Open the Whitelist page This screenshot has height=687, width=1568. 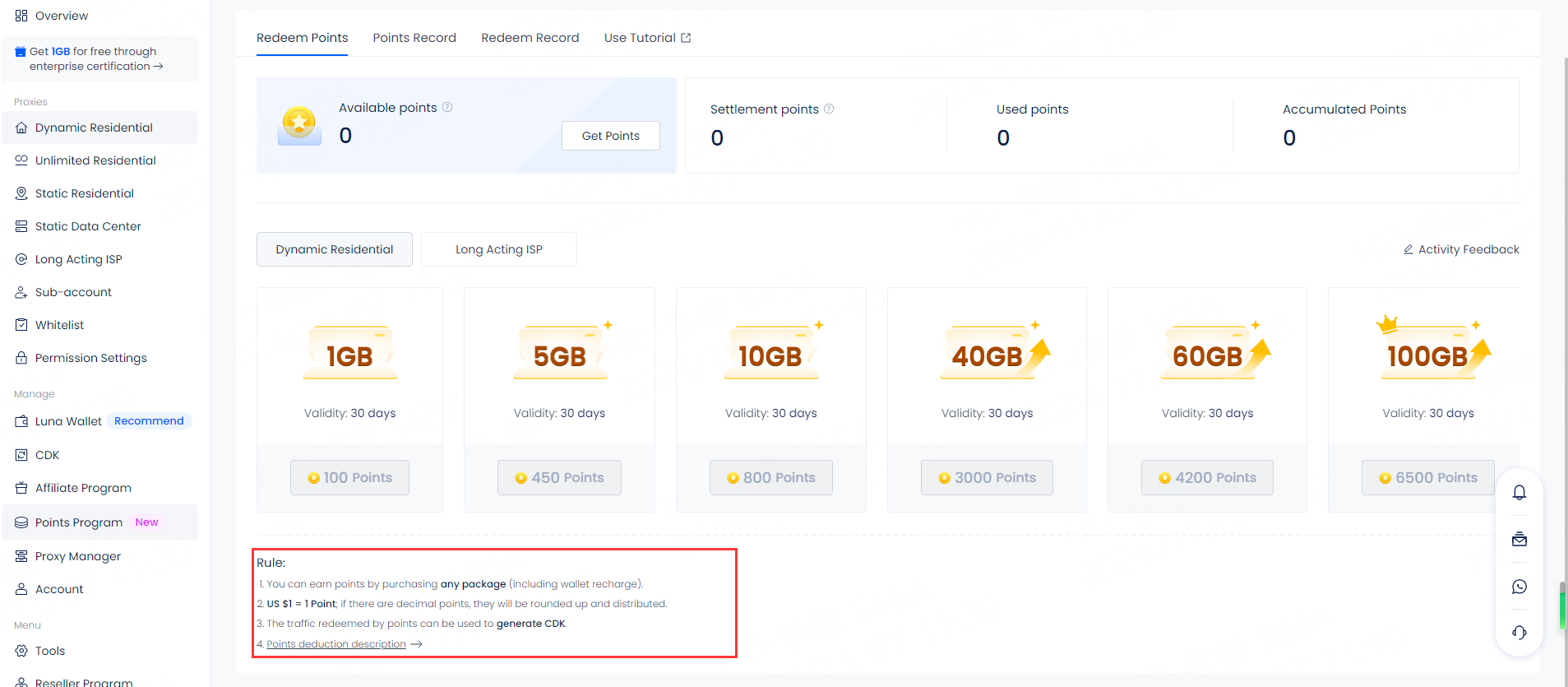59,325
